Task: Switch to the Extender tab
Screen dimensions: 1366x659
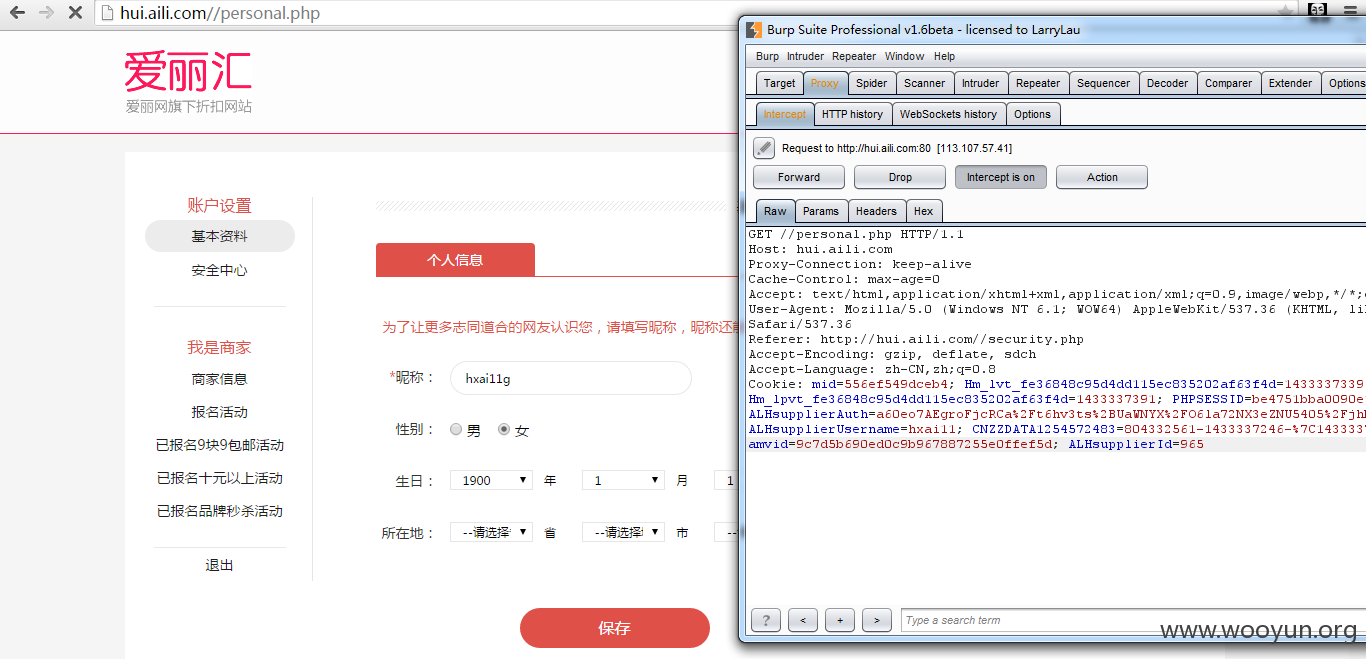Action: (x=1290, y=83)
